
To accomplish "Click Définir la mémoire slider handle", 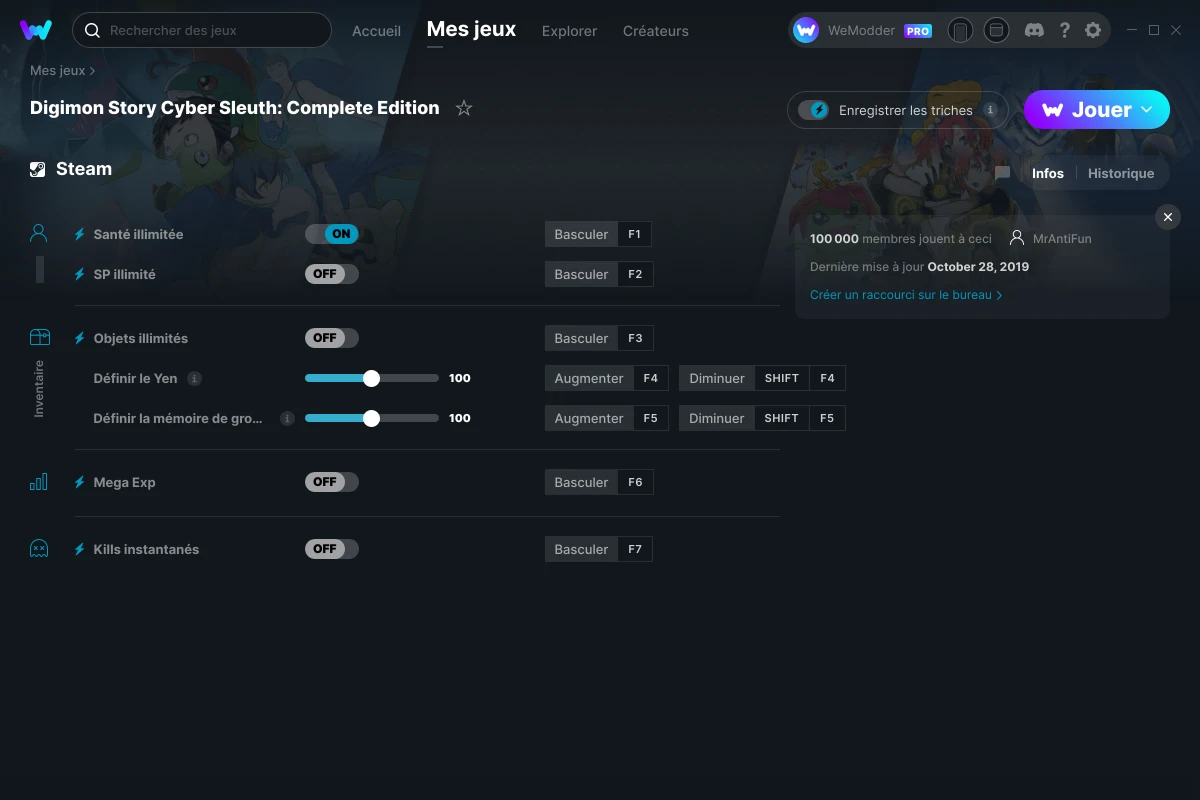I will [372, 418].
